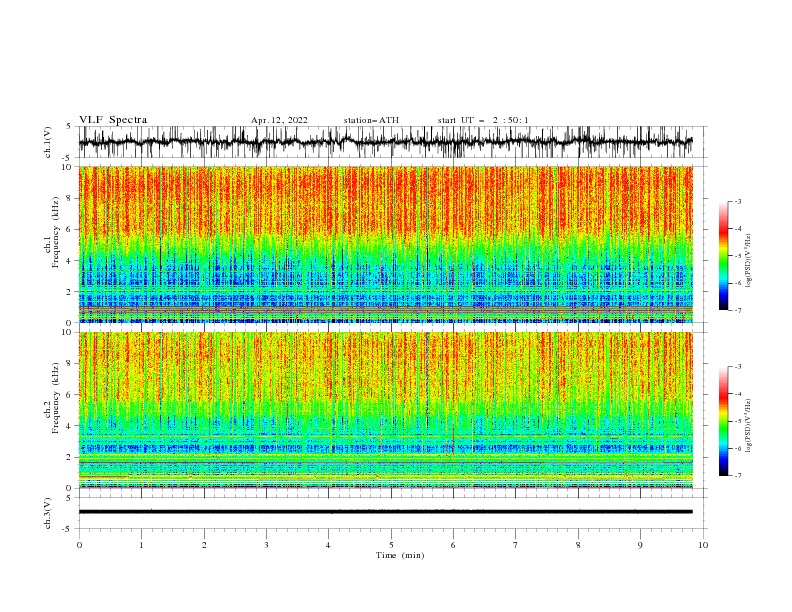Select the log(PSD) label beside ch.1 color bar
This screenshot has width=792, height=612.
[x=749, y=261]
